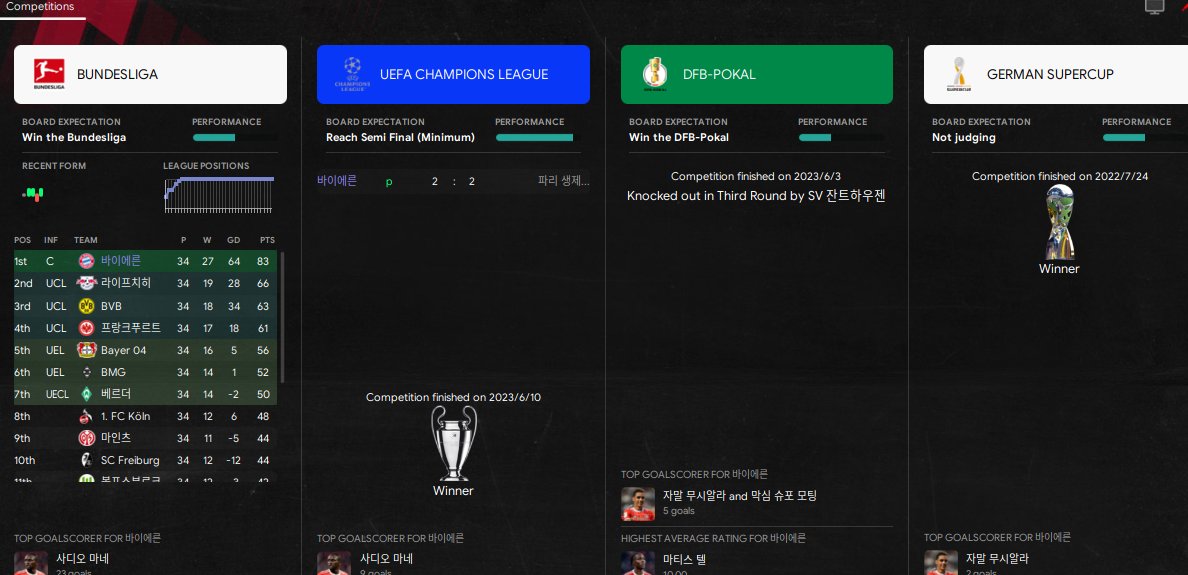
Task: Click the UEFA Champions League logo icon
Action: tap(352, 74)
